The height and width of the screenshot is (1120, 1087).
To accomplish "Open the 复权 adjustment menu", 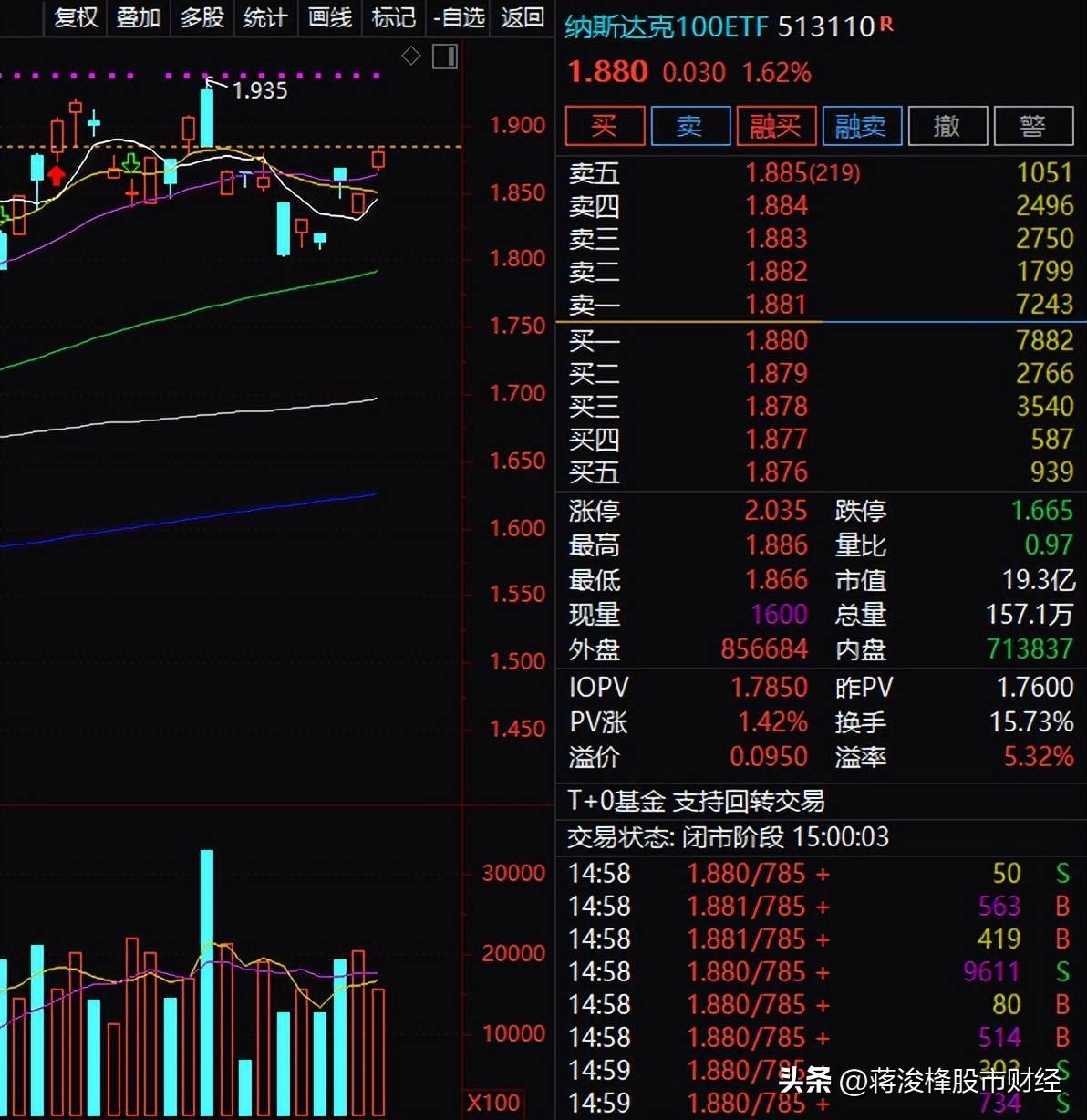I will coord(76,17).
